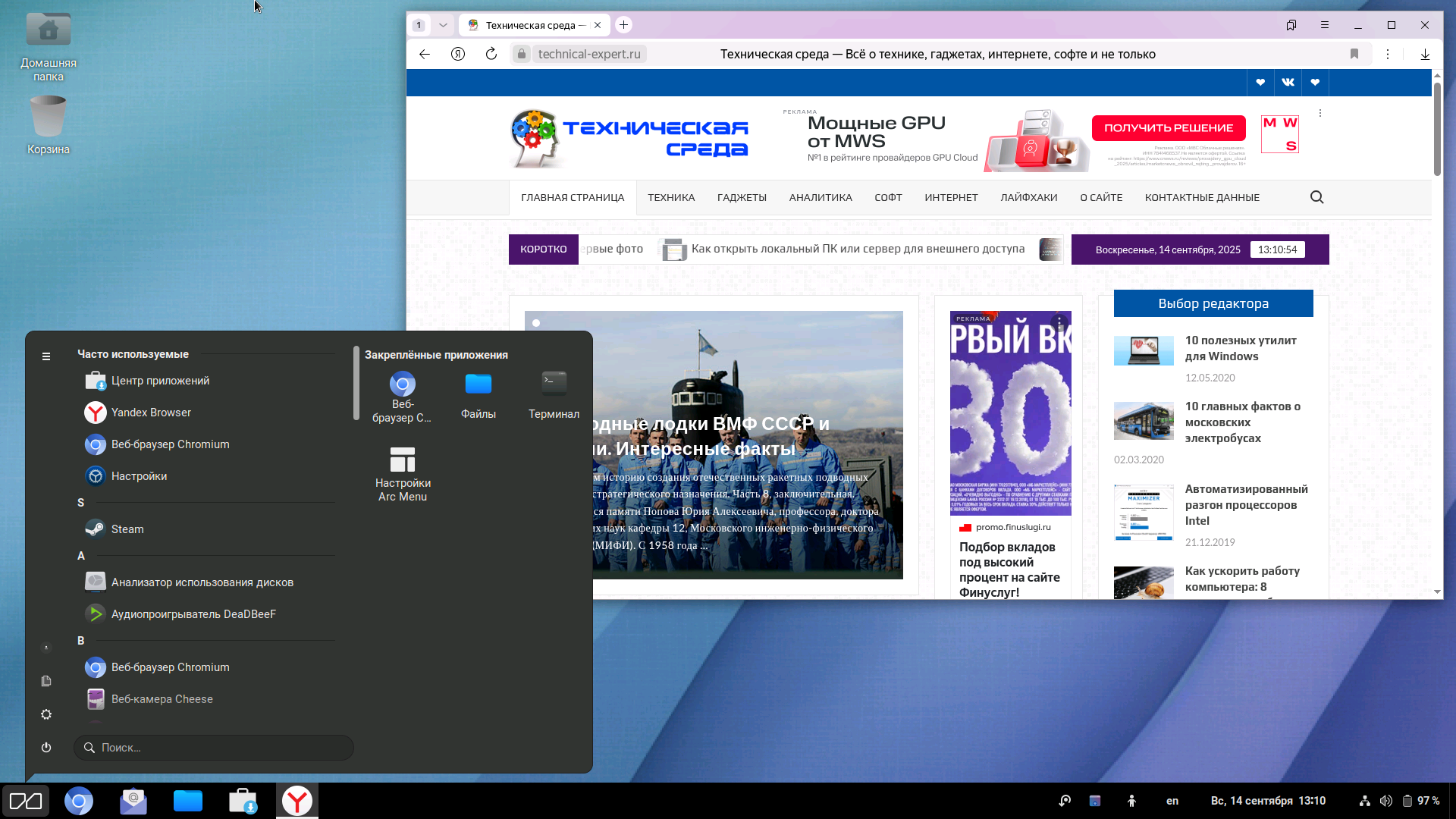Click the Yandex Browser taskbar icon
The image size is (1456, 819).
pos(297,801)
